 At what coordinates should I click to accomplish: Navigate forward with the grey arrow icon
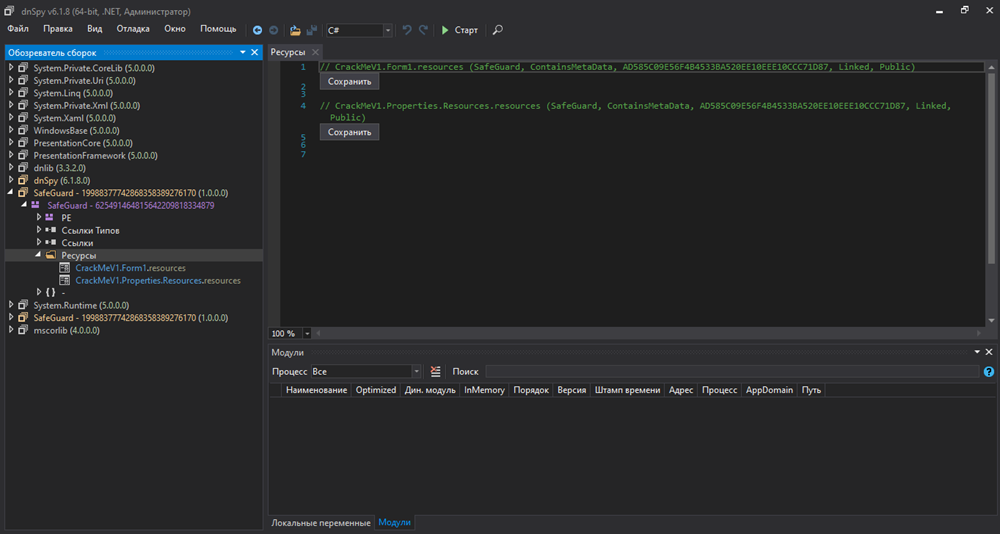[x=274, y=30]
